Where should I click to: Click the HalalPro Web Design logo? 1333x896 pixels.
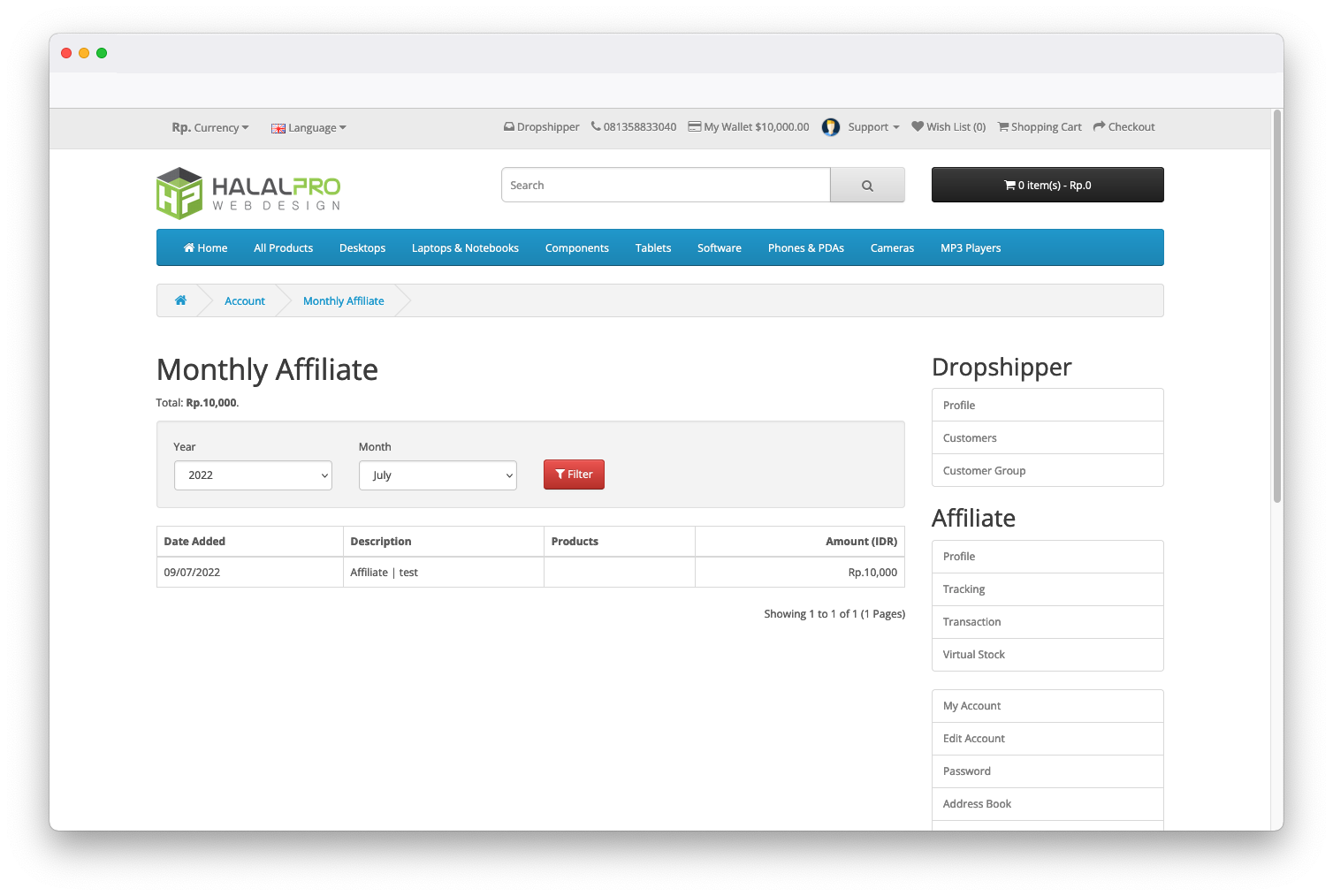[248, 193]
